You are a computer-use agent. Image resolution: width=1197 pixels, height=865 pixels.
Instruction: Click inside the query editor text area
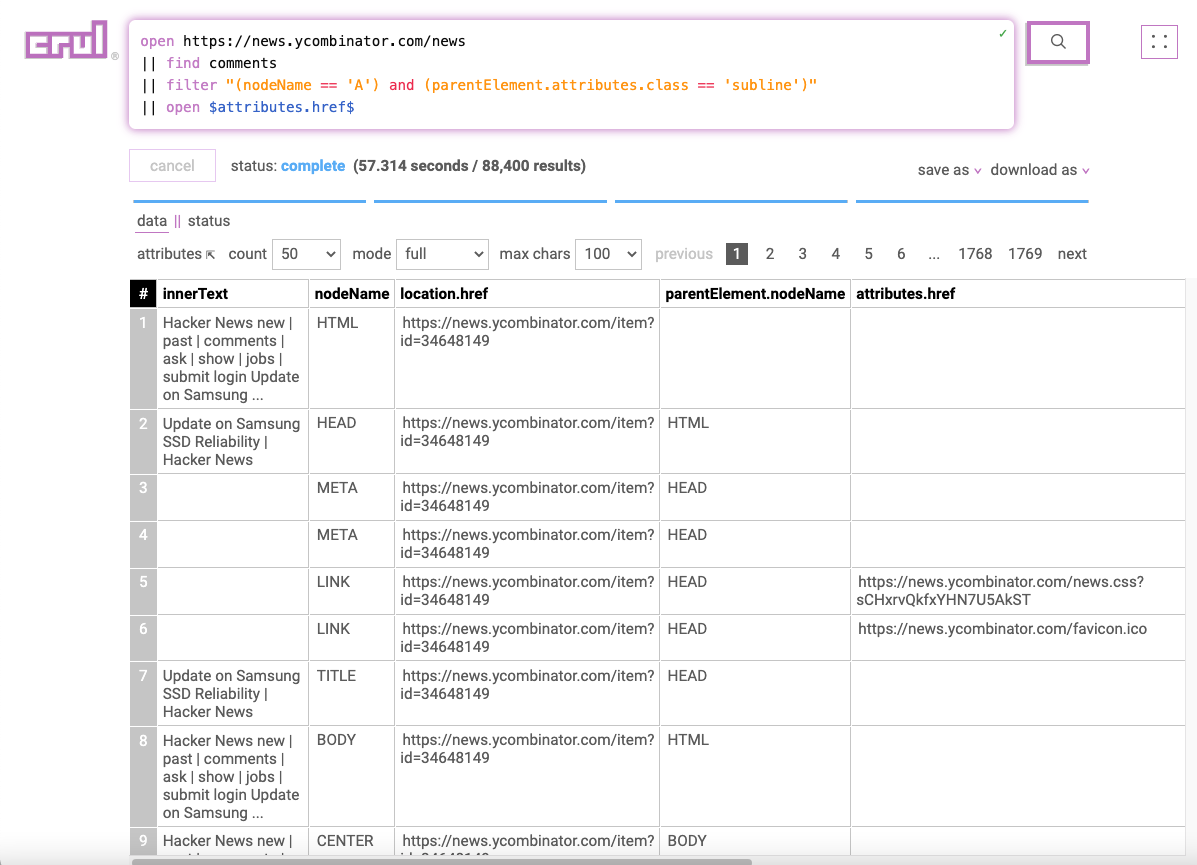coord(571,75)
